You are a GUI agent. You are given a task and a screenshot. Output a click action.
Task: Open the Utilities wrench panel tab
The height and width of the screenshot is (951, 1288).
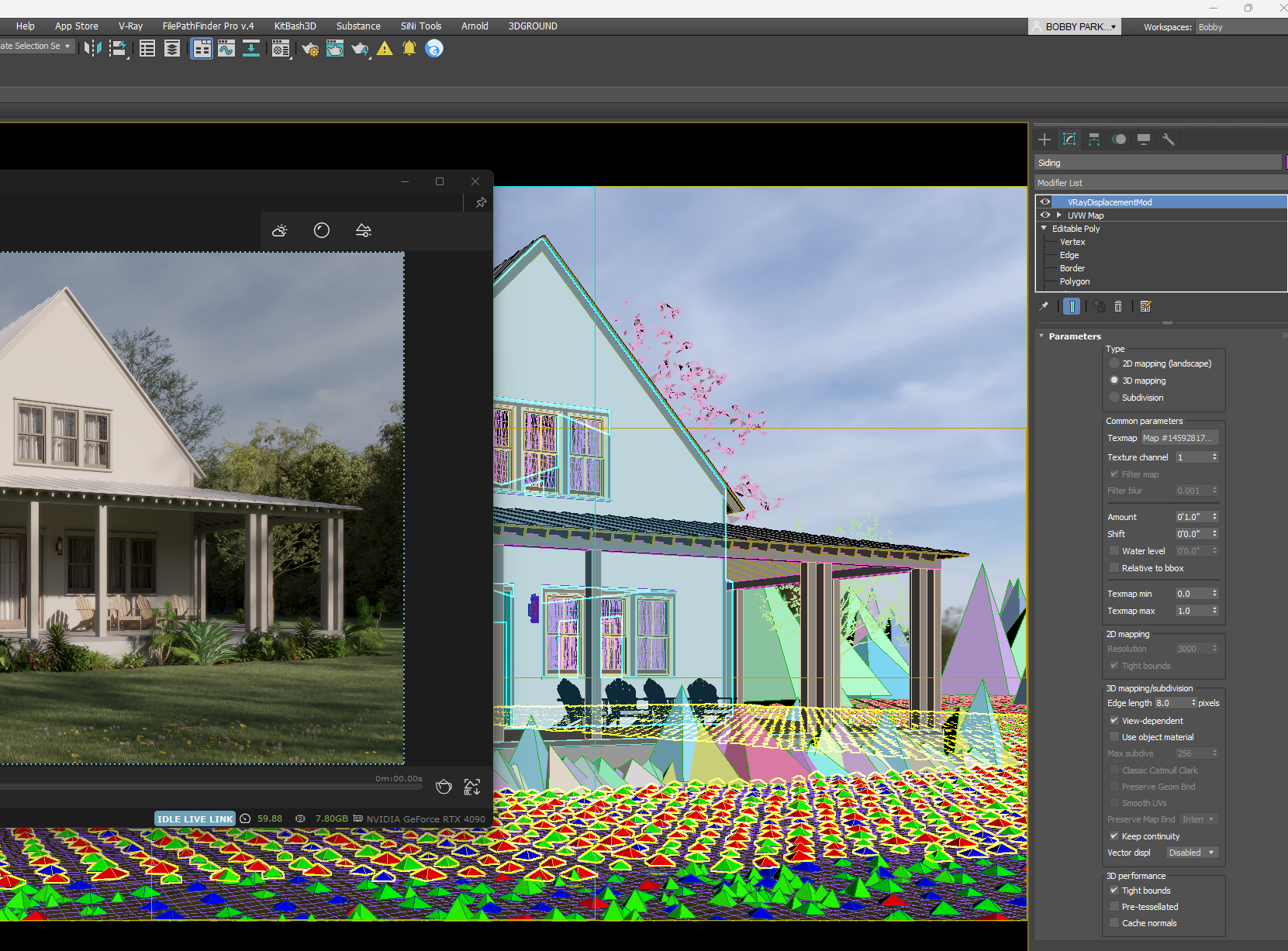[x=1169, y=140]
